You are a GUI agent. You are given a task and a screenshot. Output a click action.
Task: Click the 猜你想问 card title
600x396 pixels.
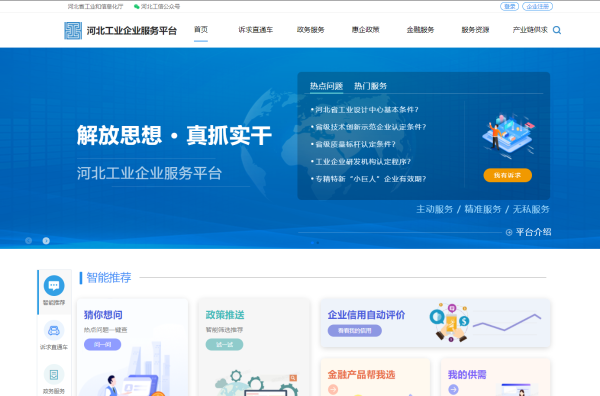click(x=103, y=315)
